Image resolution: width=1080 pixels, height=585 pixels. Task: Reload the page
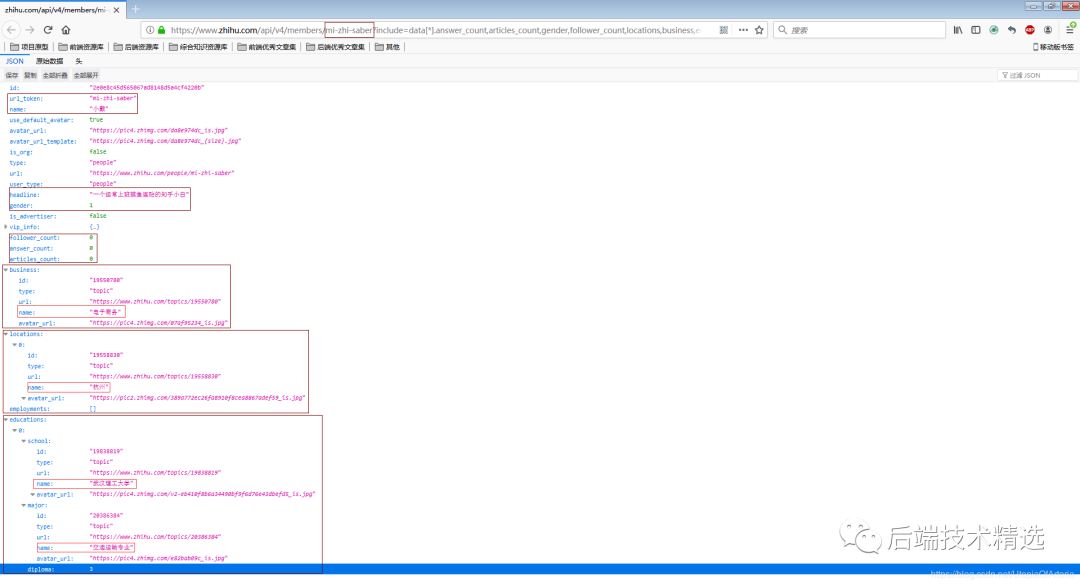[48, 30]
